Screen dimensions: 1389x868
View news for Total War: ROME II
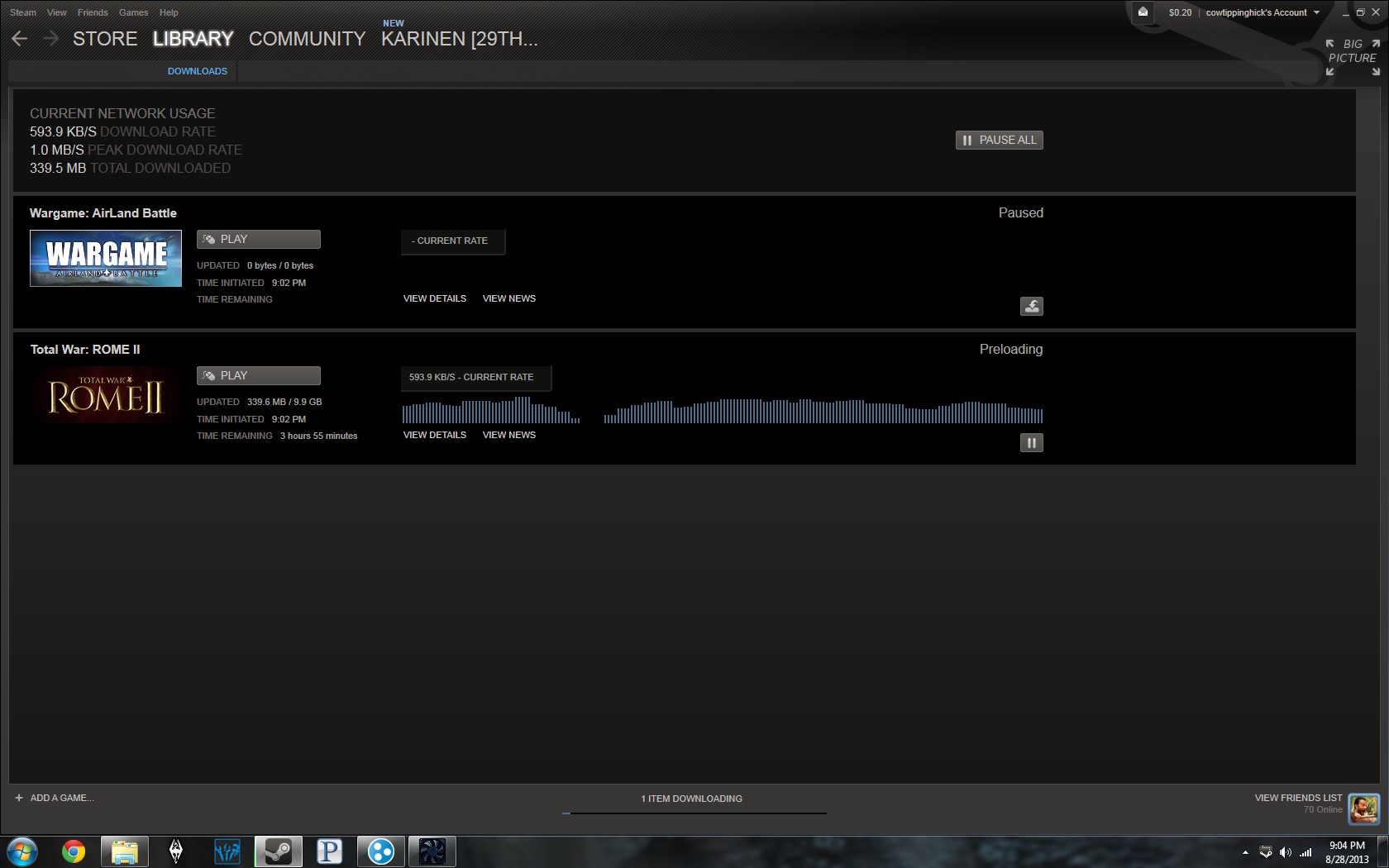pyautogui.click(x=509, y=435)
